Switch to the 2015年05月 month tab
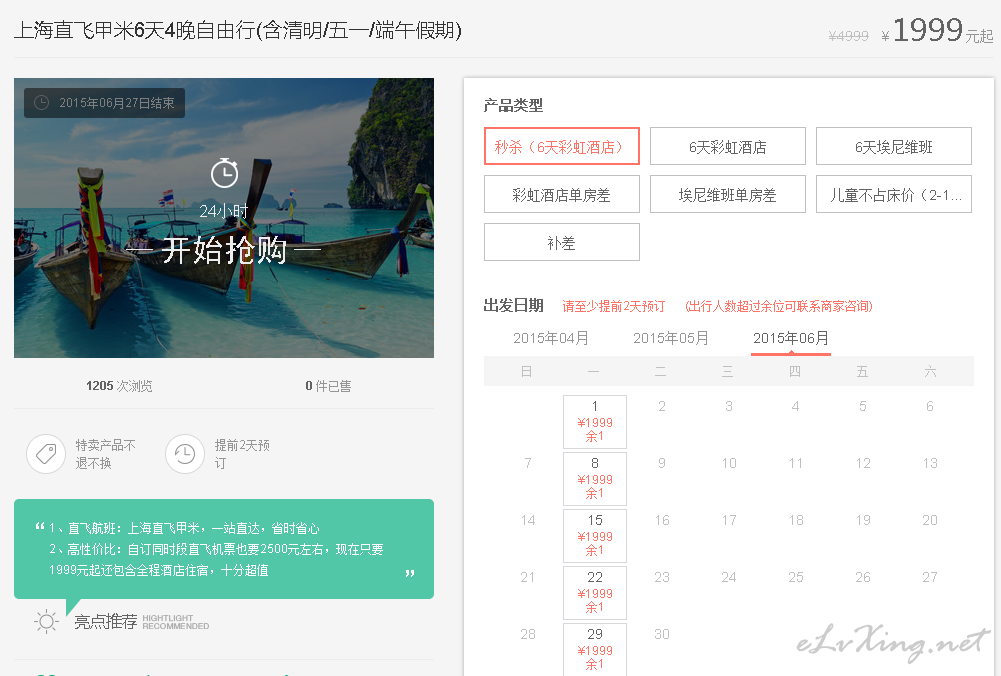 point(671,338)
